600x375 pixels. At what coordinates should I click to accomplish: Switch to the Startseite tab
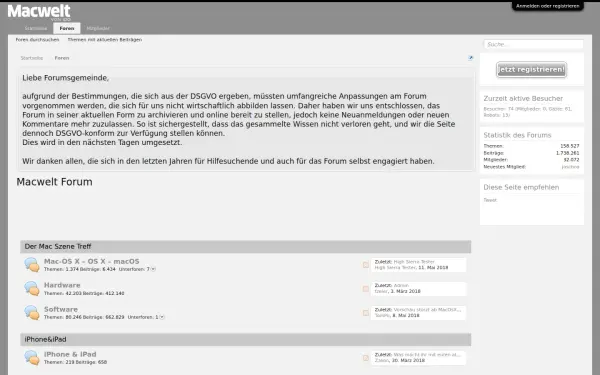(x=36, y=28)
